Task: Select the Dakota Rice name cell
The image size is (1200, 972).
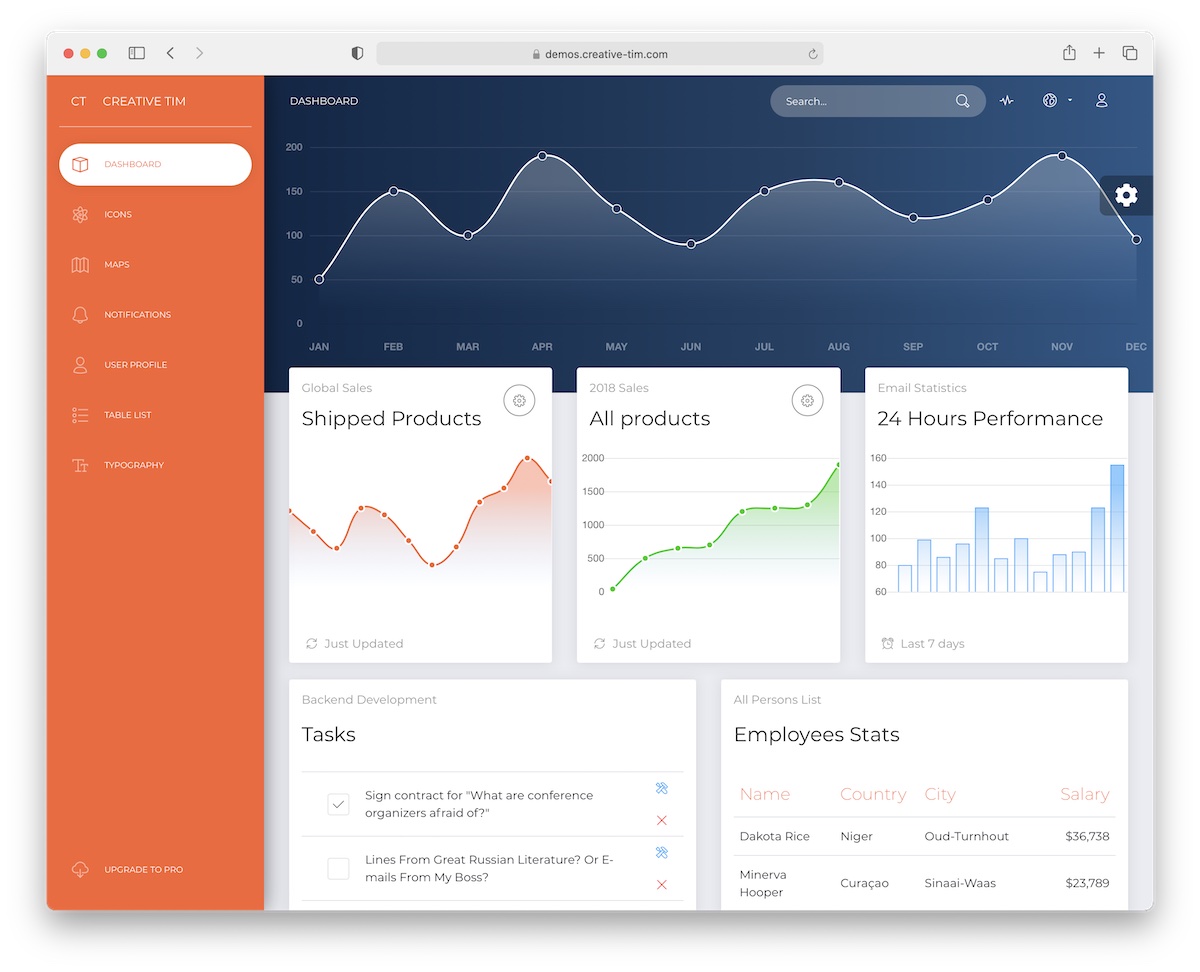Action: [774, 836]
